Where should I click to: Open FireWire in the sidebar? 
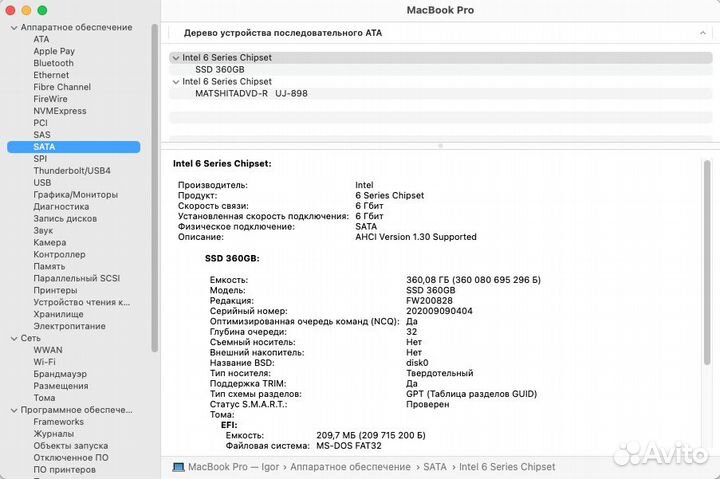pos(50,99)
